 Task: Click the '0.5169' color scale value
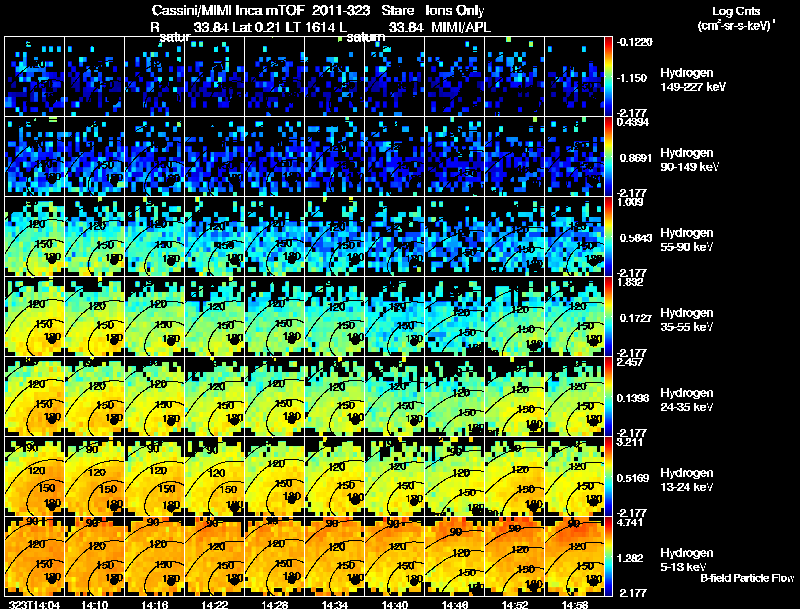click(x=633, y=478)
